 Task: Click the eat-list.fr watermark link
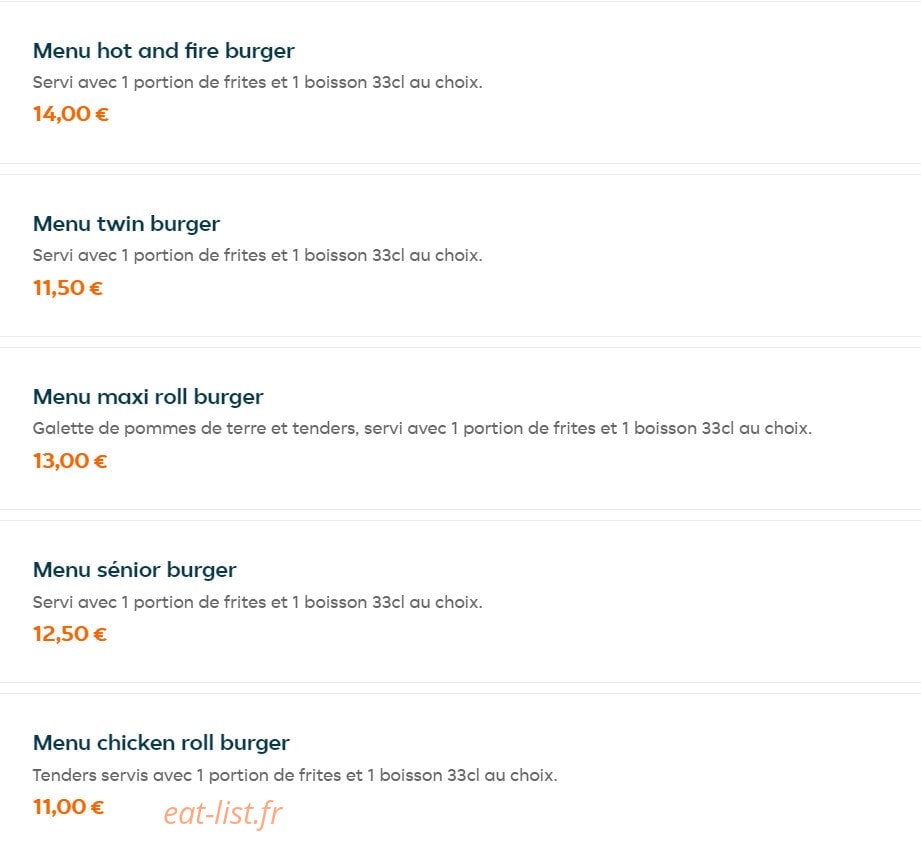(x=223, y=813)
